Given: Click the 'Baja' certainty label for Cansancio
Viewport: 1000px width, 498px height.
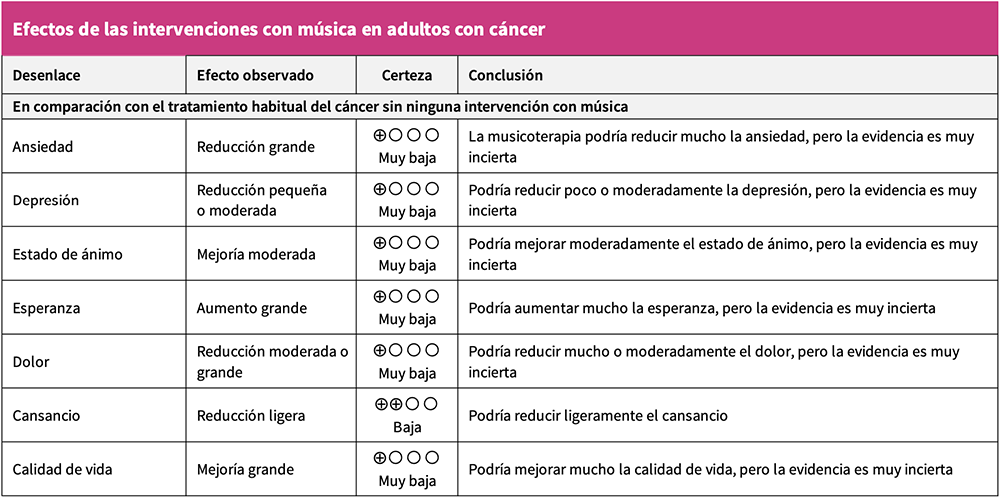Looking at the screenshot, I should [407, 427].
